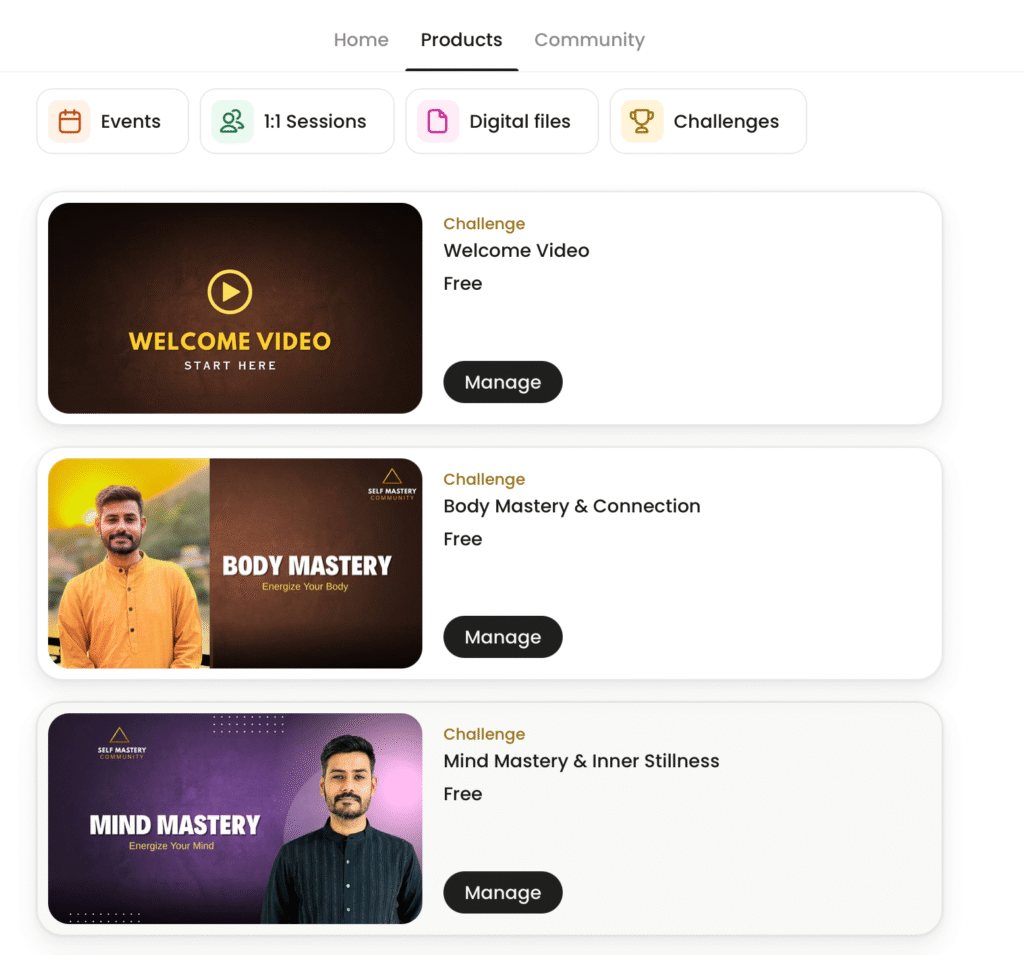Click the yellow trophy Challenges icon
This screenshot has width=1024, height=955.
pos(642,121)
